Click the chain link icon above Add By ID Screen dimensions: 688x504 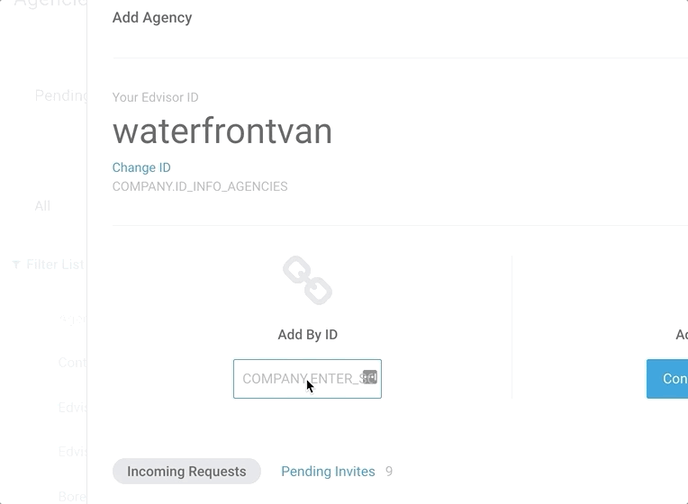click(x=308, y=280)
